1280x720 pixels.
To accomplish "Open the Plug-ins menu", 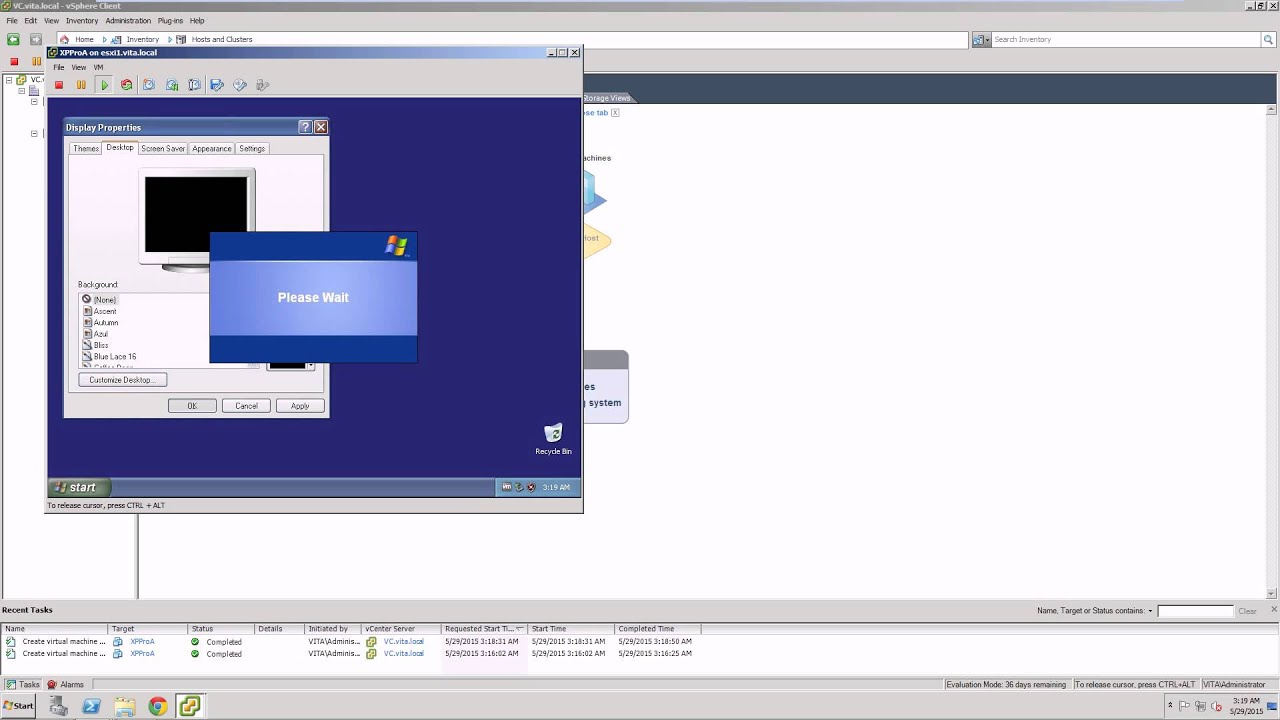I will [x=170, y=20].
